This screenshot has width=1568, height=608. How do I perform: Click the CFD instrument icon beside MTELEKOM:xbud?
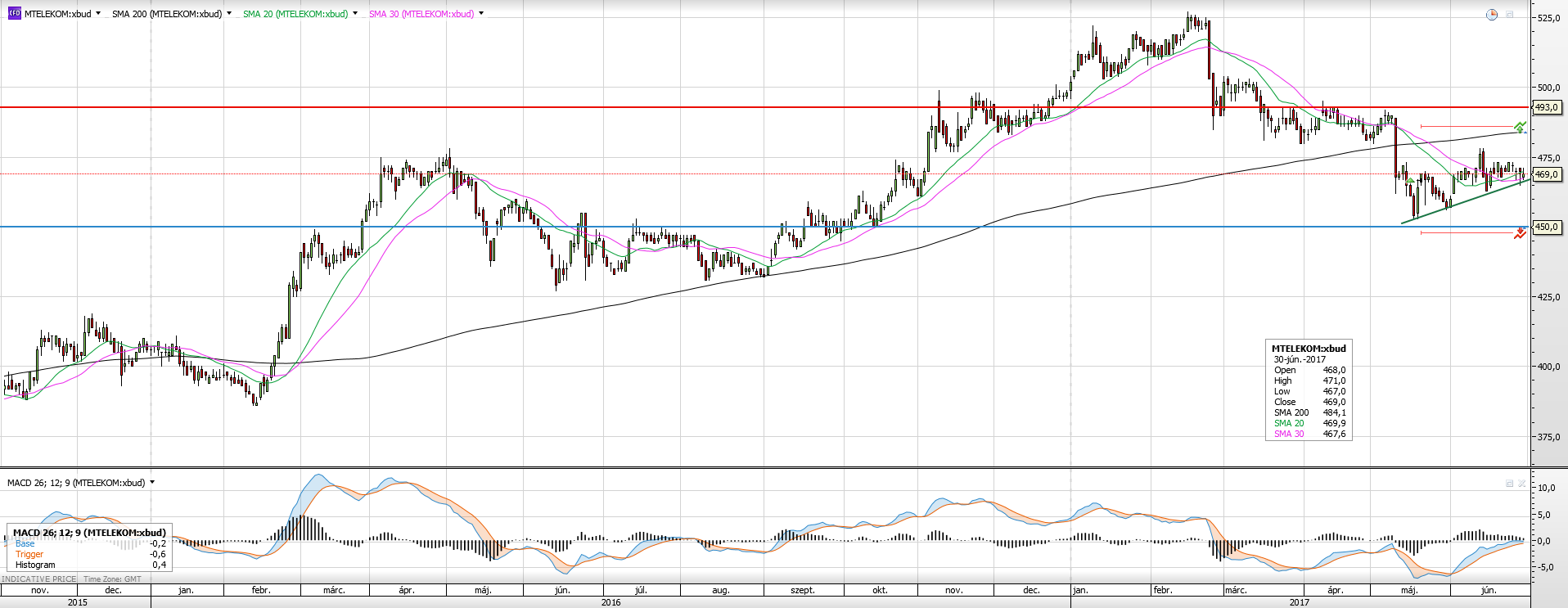click(x=15, y=14)
